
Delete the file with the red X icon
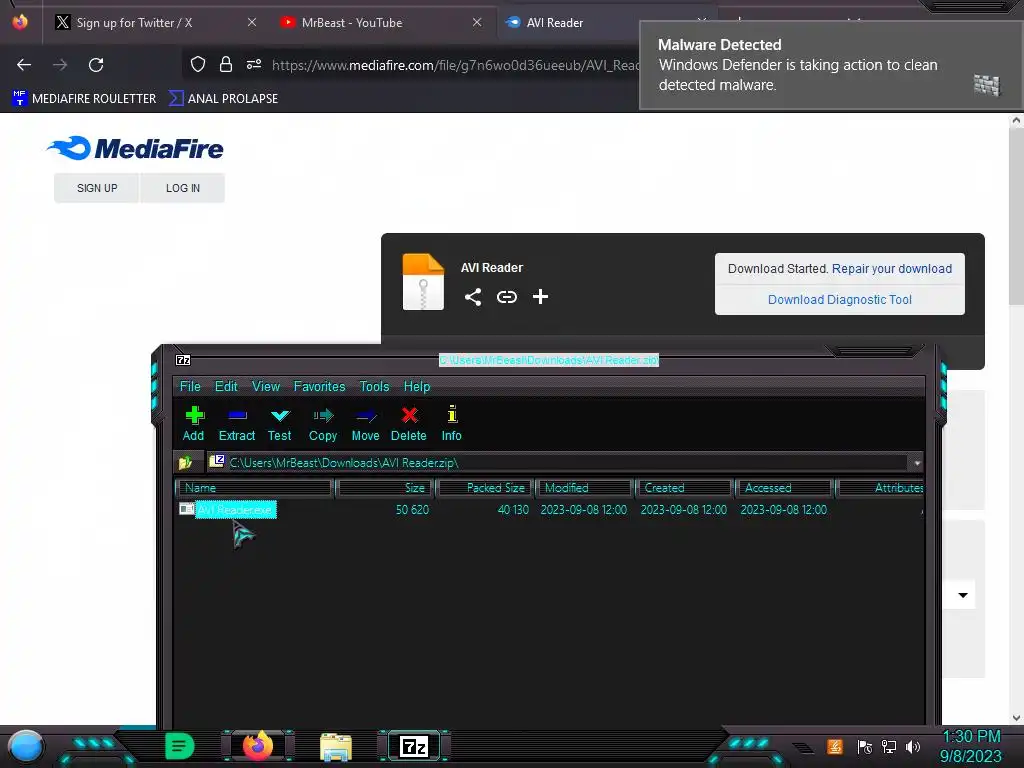(x=409, y=424)
